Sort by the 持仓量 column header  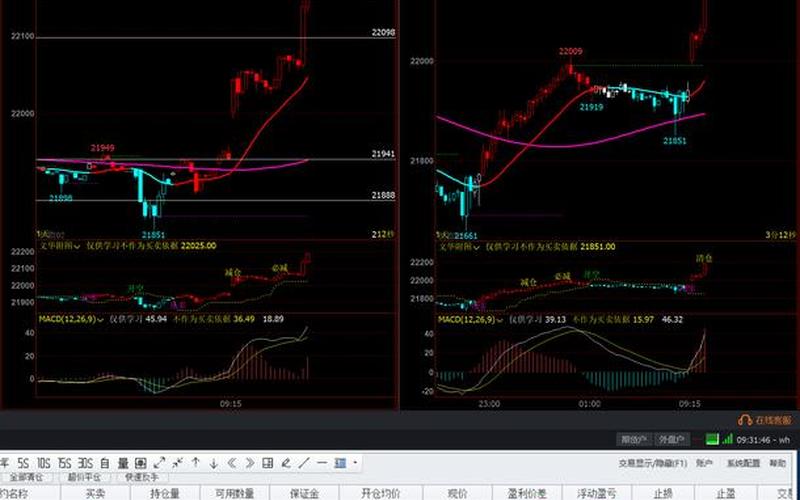[x=164, y=493]
